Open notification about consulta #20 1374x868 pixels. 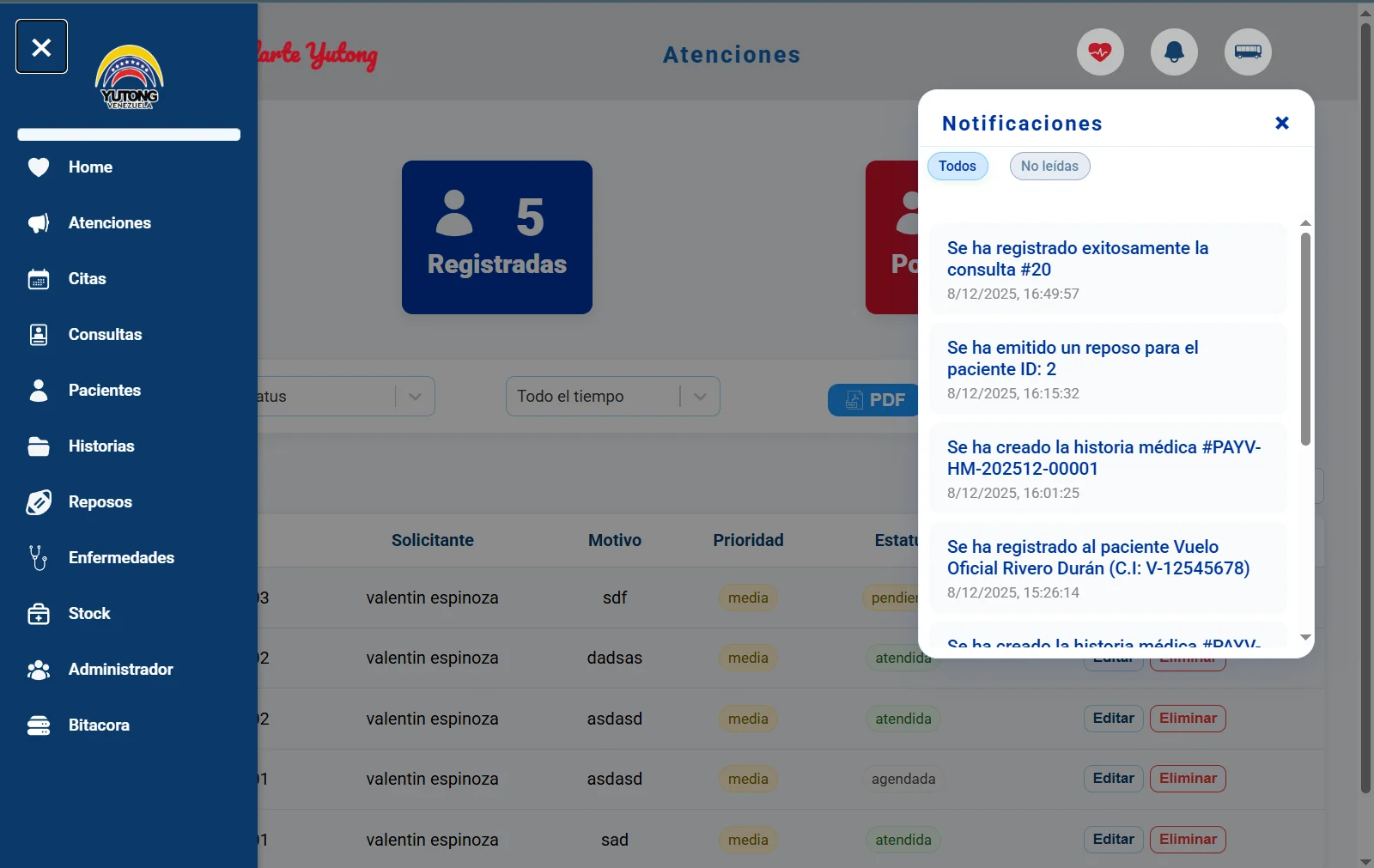[x=1109, y=269]
